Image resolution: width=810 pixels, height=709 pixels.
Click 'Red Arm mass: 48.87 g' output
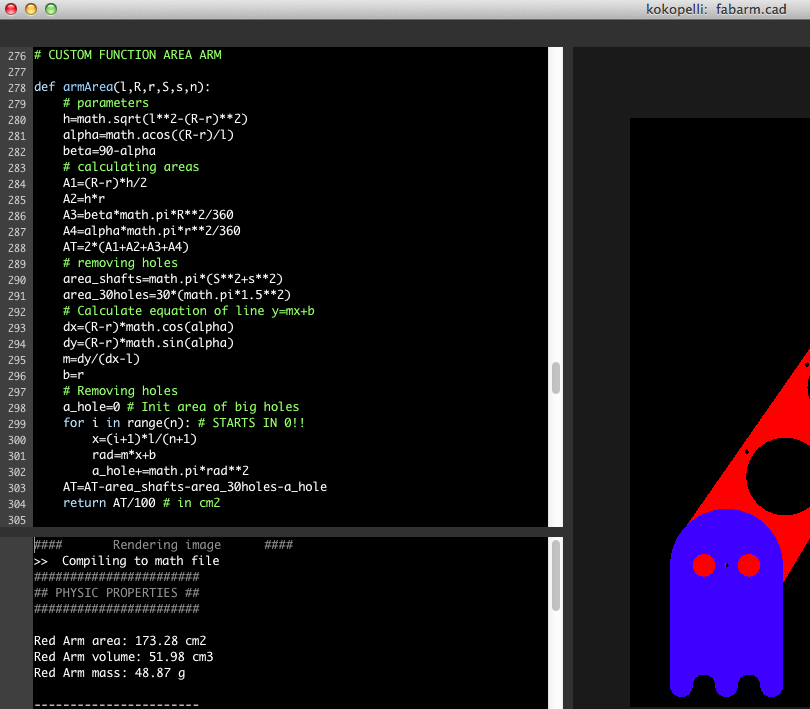coord(110,673)
